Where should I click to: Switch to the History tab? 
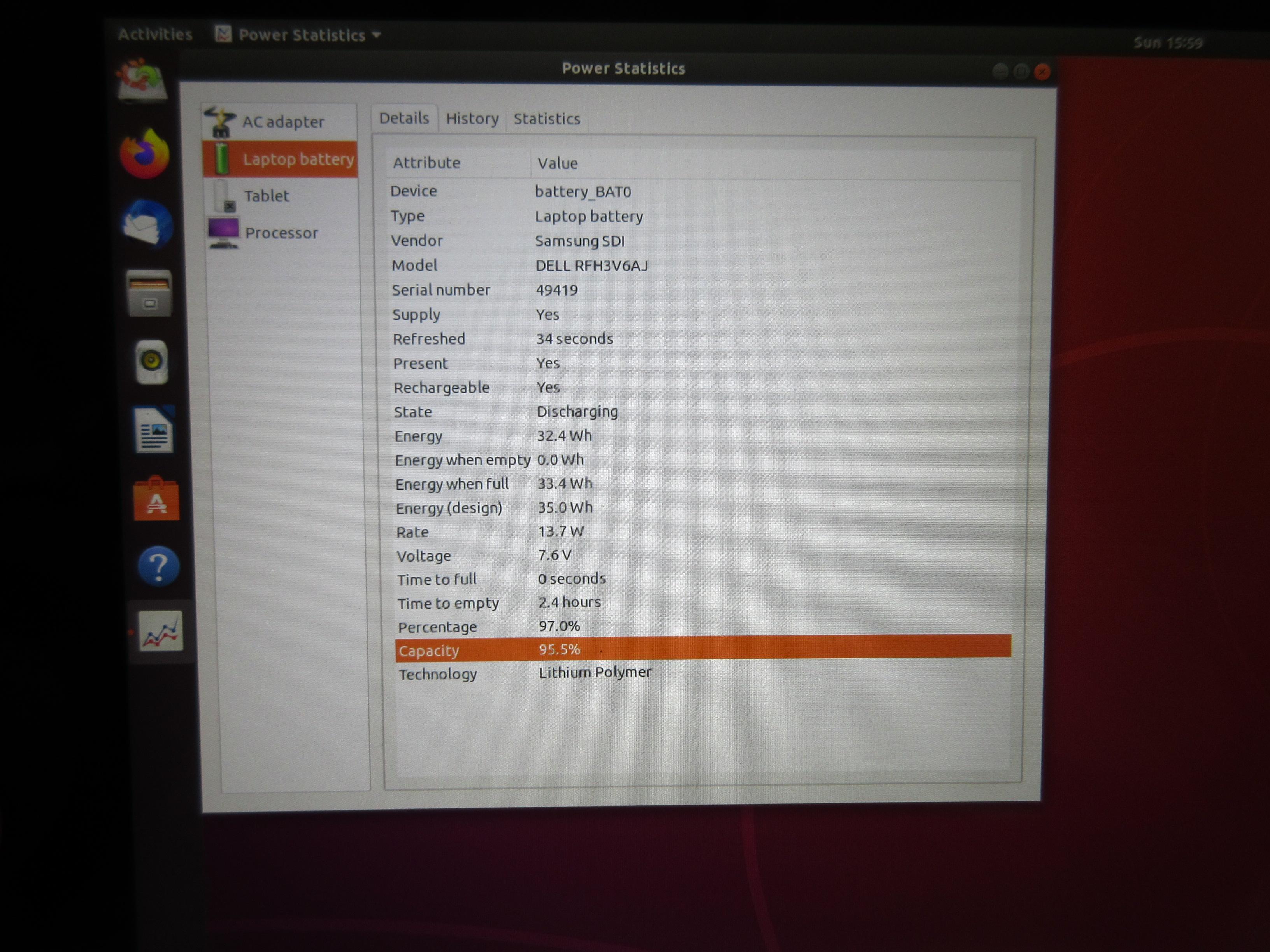(x=472, y=119)
